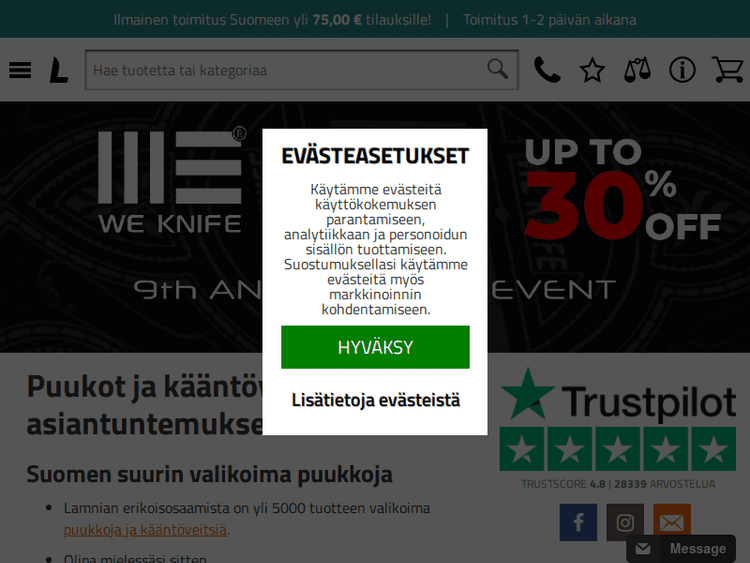Click the Lamnia L logo
This screenshot has width=750, height=563.
[59, 70]
